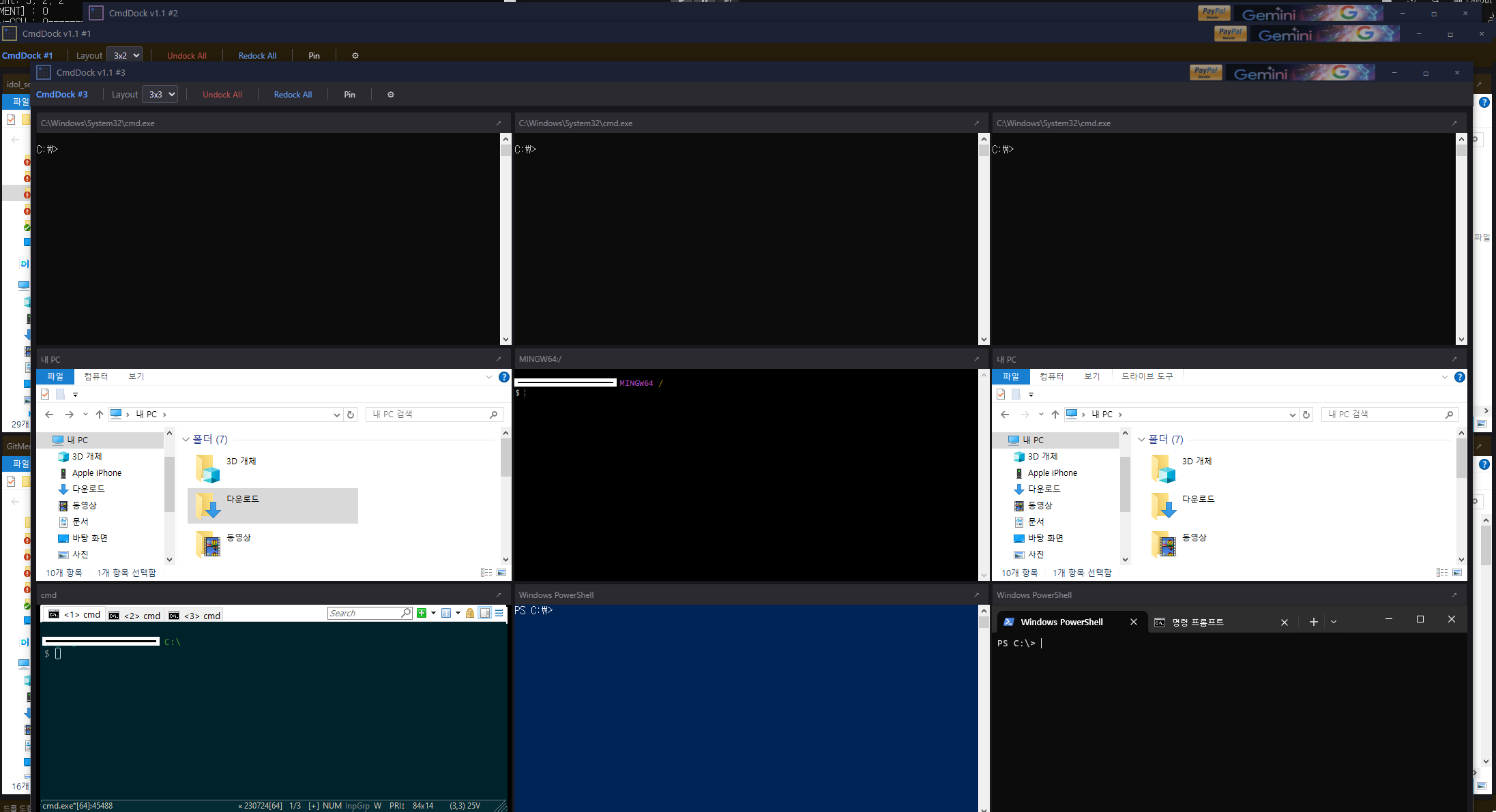Toggle the ConEmu lock icon
The height and width of the screenshot is (812, 1496).
(470, 613)
